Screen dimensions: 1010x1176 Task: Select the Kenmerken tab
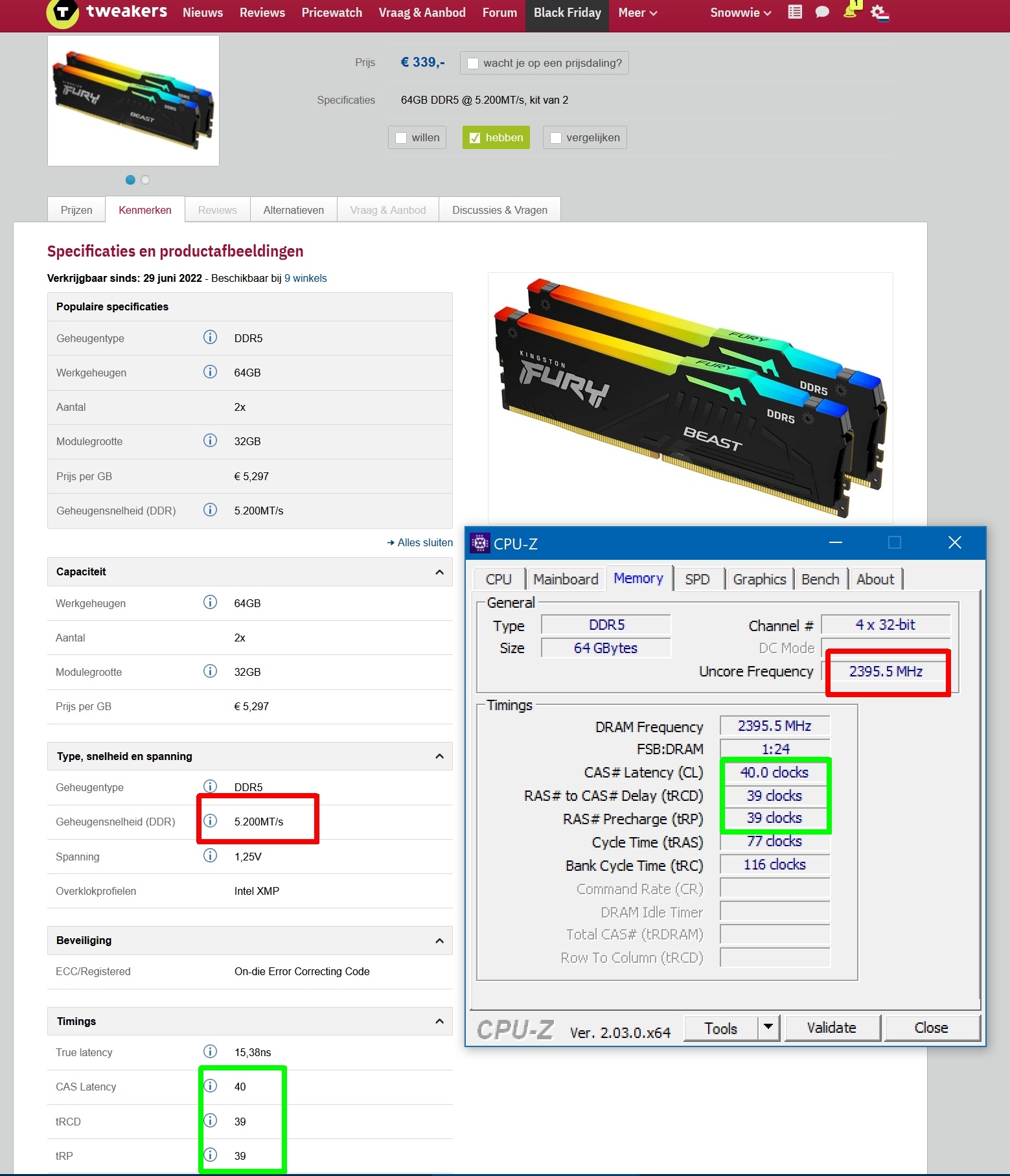pos(145,210)
